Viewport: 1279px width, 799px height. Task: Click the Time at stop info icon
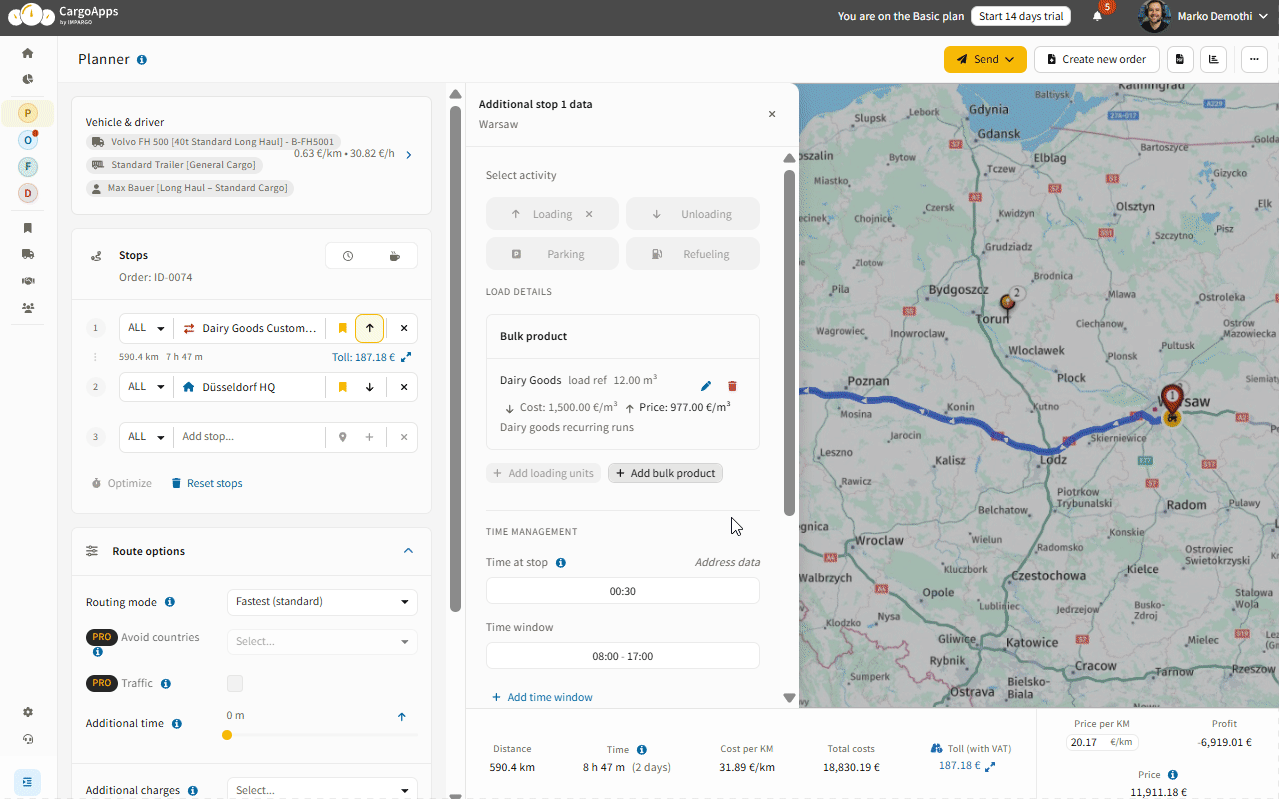pyautogui.click(x=561, y=563)
